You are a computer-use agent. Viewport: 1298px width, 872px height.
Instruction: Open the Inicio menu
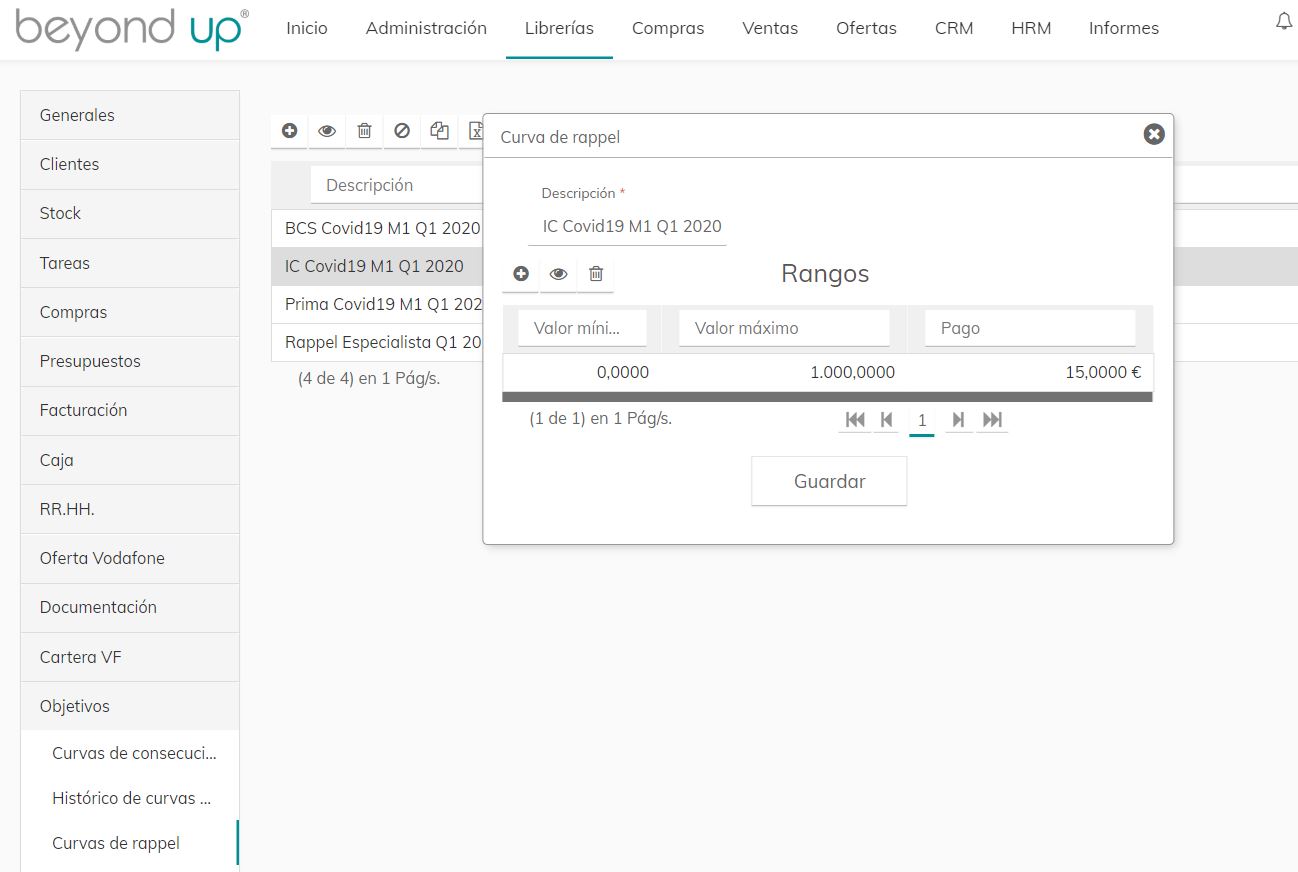pos(307,28)
